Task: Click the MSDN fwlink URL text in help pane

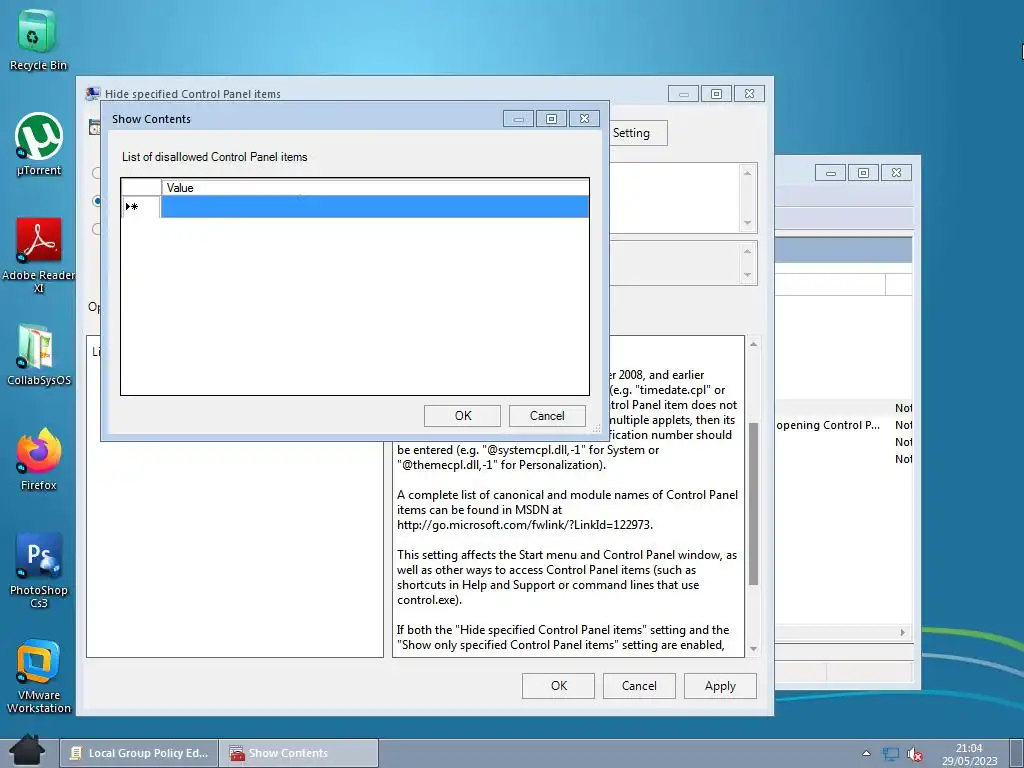Action: tap(524, 524)
